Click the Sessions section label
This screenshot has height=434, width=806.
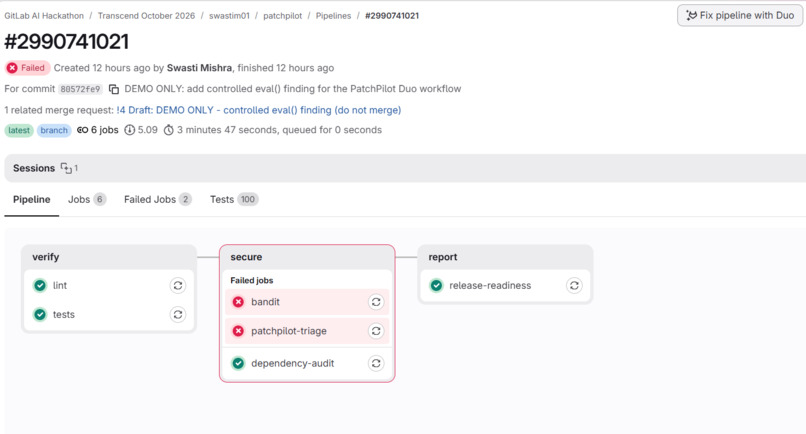[x=34, y=168]
